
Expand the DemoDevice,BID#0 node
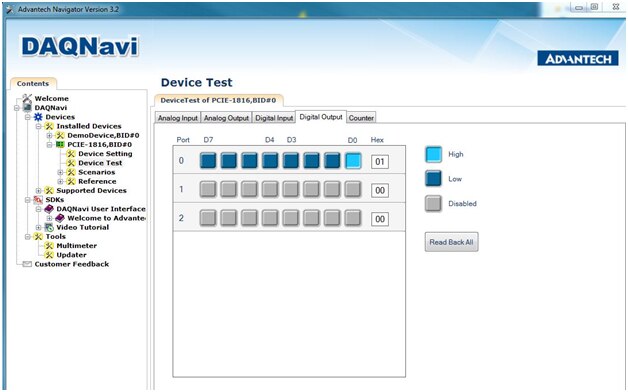[49, 135]
